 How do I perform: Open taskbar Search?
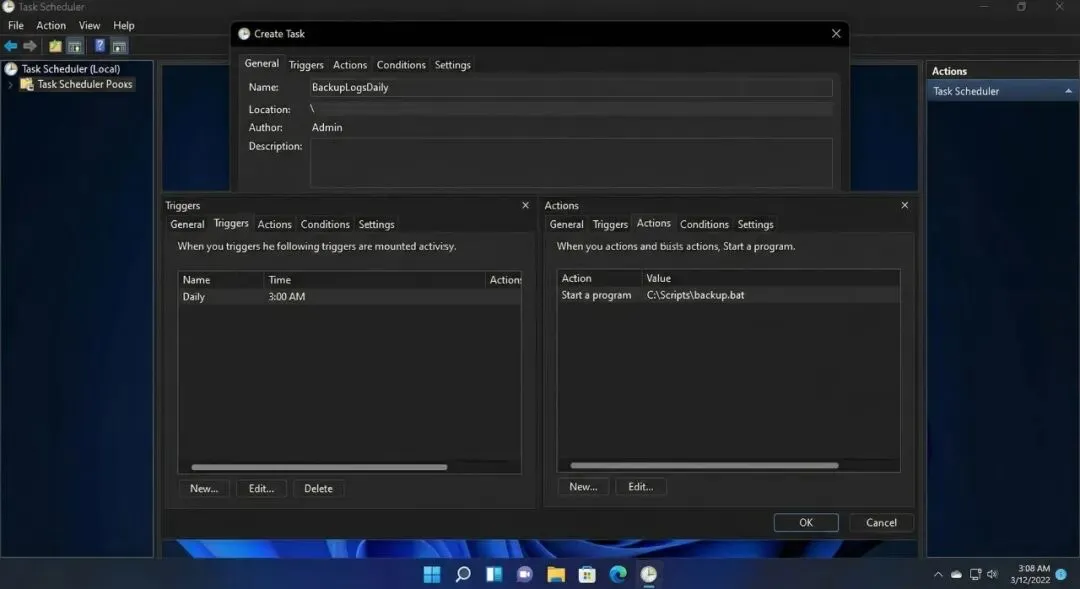(463, 574)
